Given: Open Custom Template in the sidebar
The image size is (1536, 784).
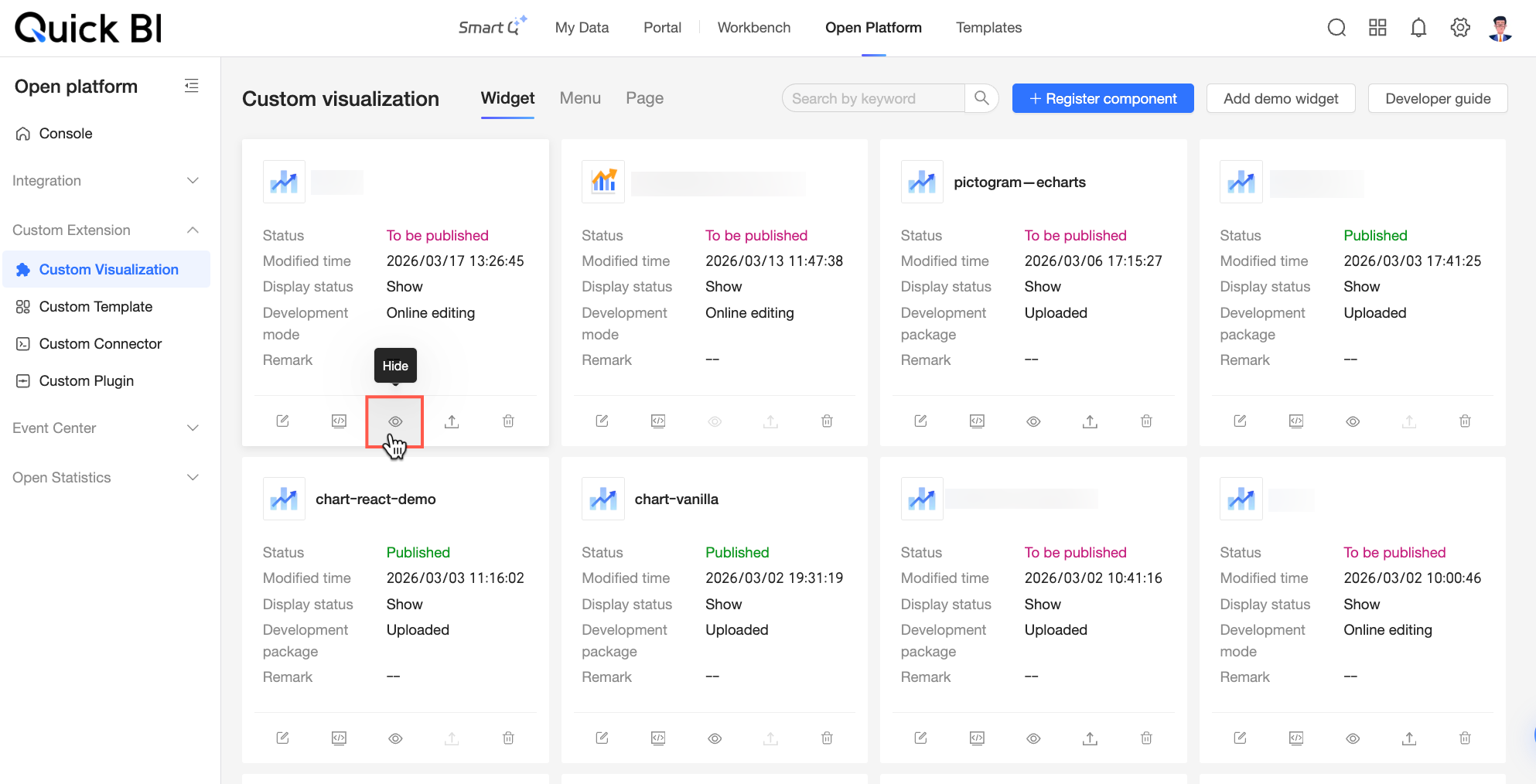Looking at the screenshot, I should pyautogui.click(x=106, y=307).
